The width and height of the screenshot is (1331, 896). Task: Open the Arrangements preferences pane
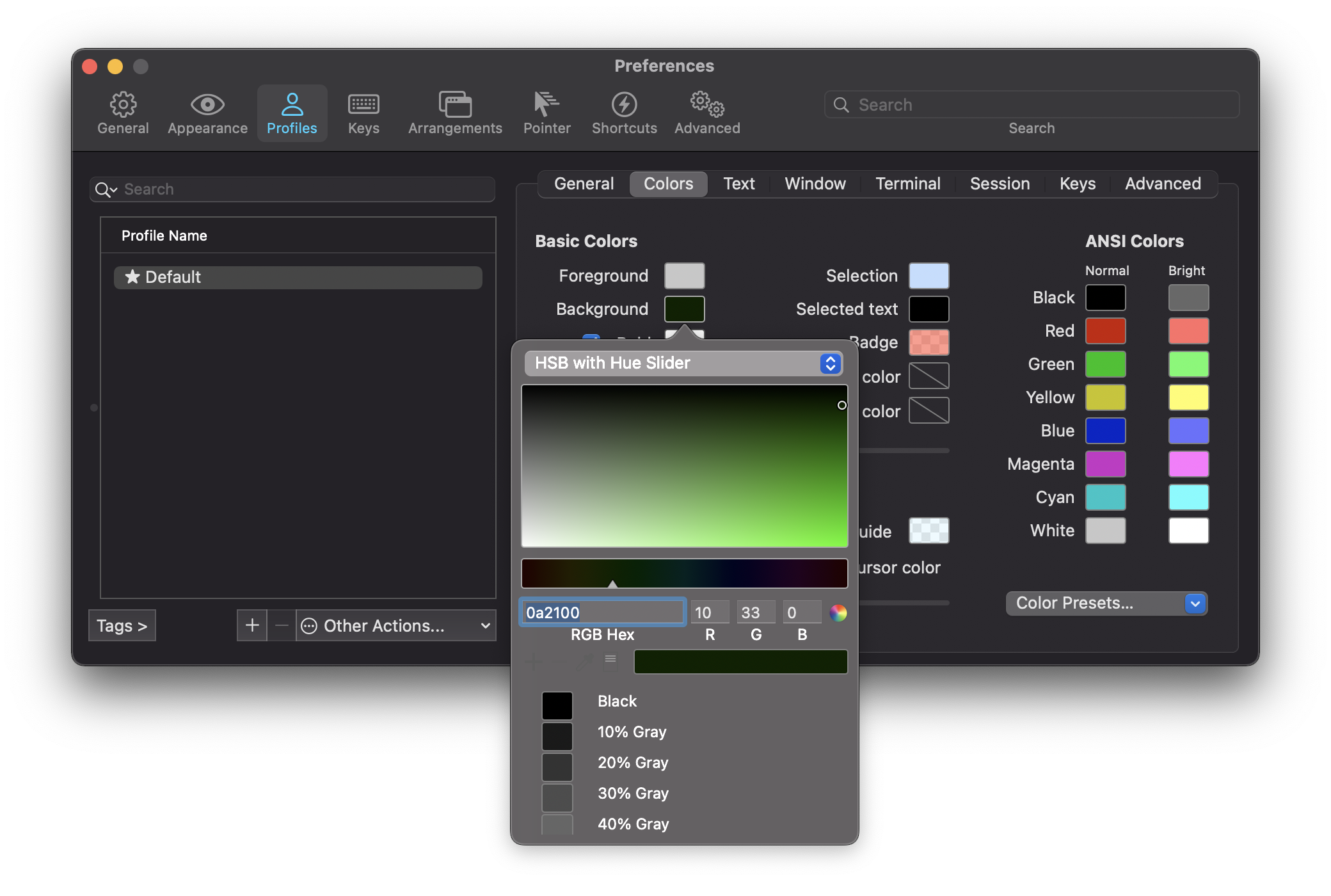pos(455,113)
